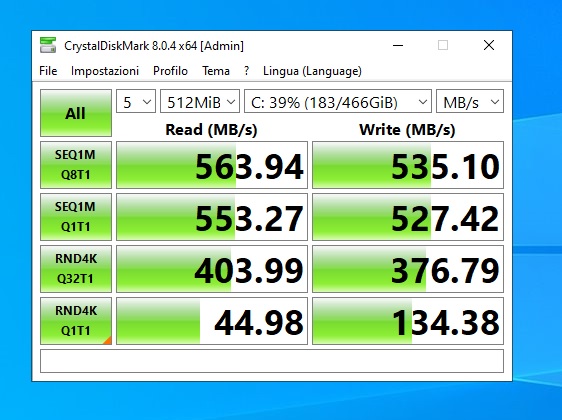Close the CrystalDiskMark window

click(x=489, y=45)
